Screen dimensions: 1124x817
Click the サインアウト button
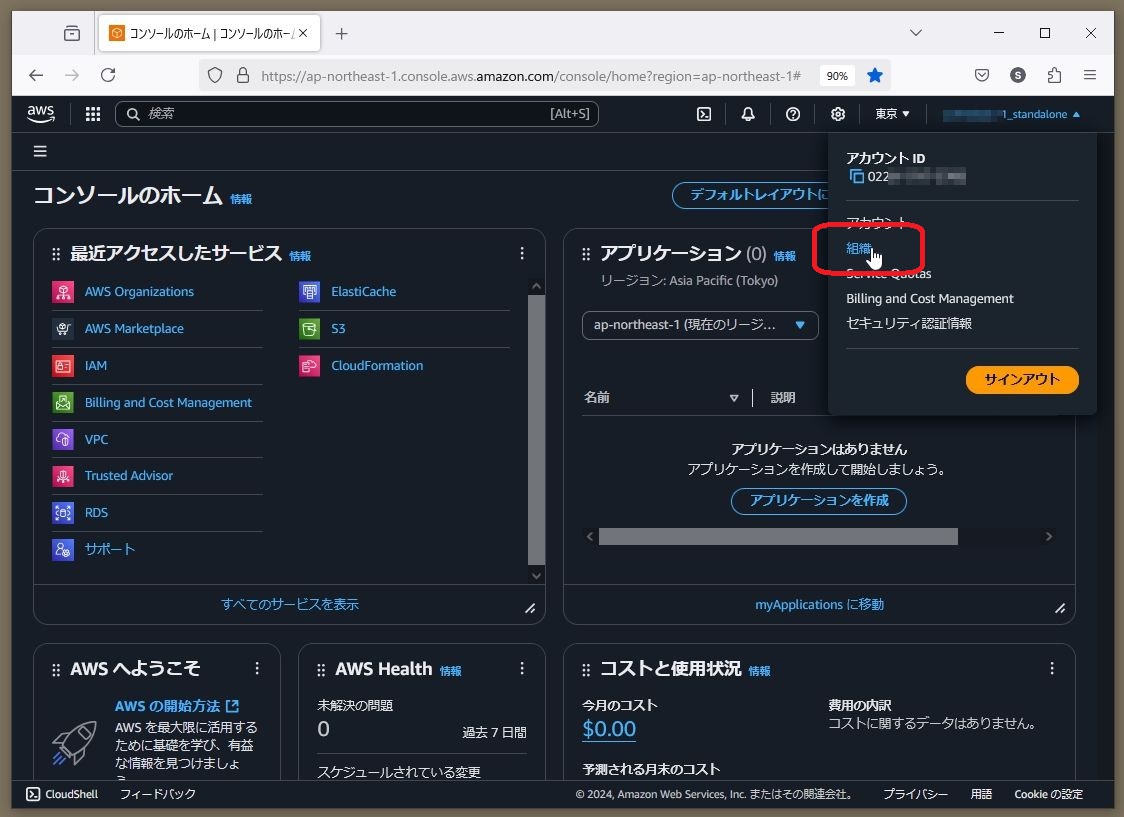click(1021, 380)
